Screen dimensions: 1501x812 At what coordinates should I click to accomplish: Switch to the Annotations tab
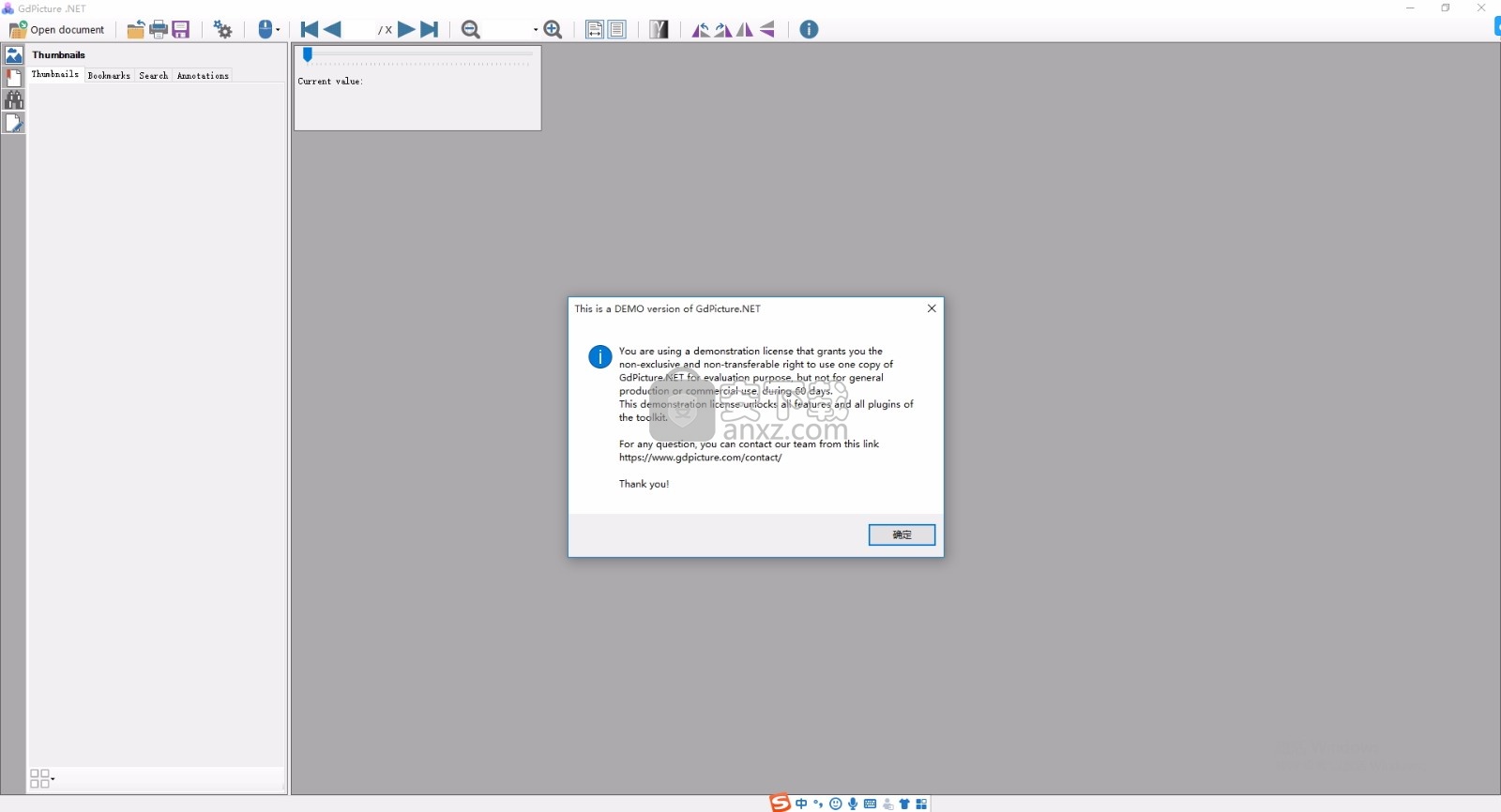203,75
